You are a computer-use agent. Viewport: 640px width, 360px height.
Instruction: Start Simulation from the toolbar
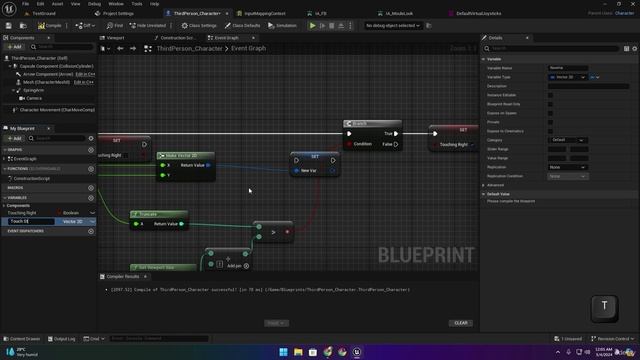click(282, 26)
